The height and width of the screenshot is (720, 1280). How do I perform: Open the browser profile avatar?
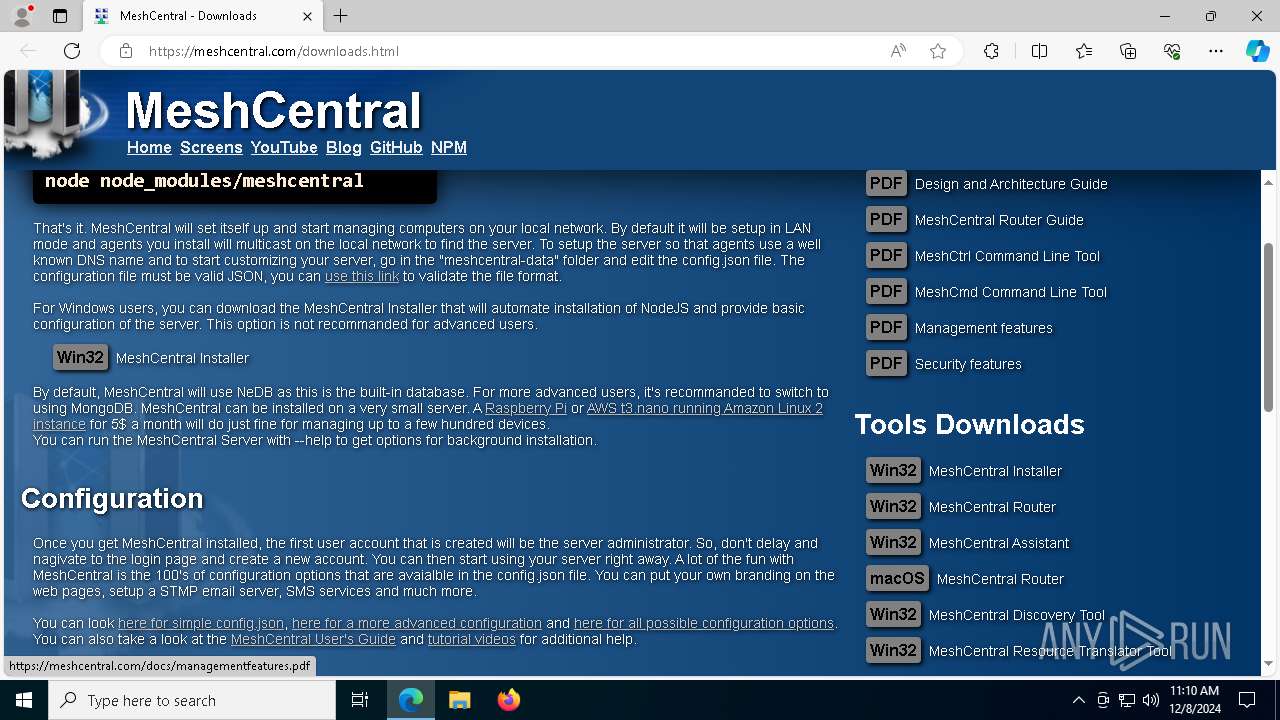coord(21,16)
